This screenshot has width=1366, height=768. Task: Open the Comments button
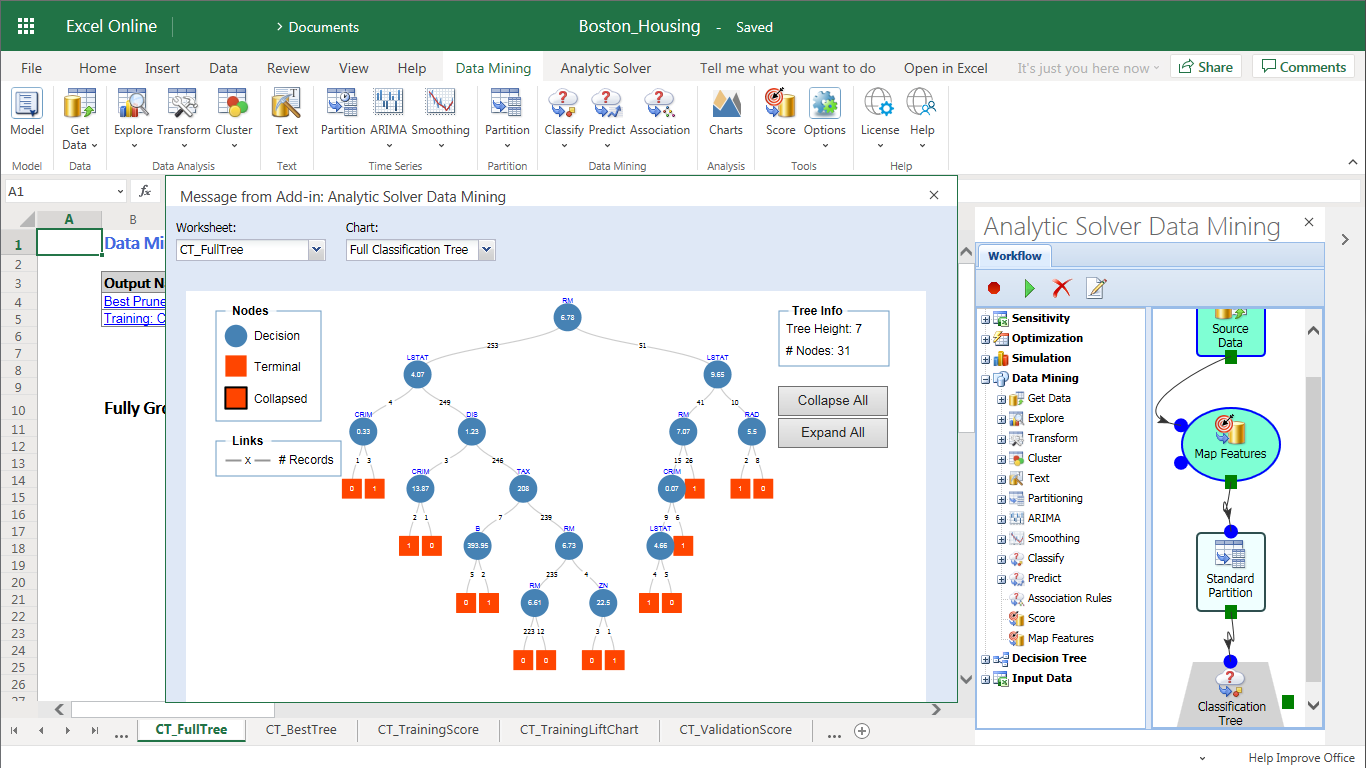click(1303, 67)
